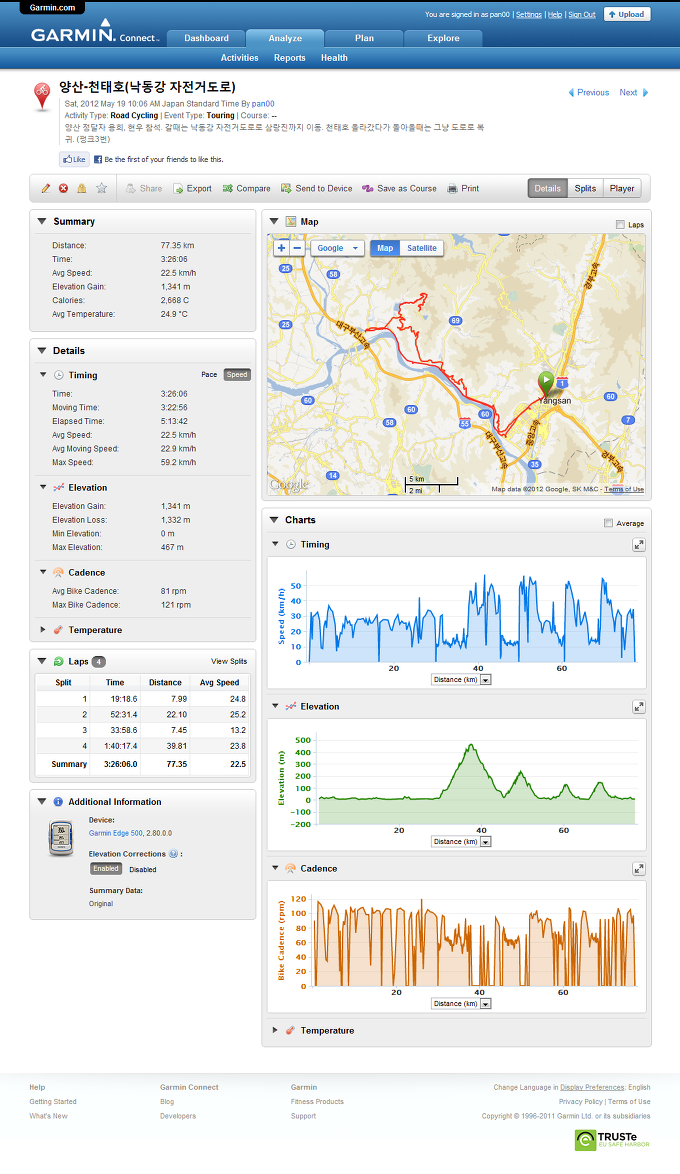
Task: Open the Explore tab
Action: [443, 38]
